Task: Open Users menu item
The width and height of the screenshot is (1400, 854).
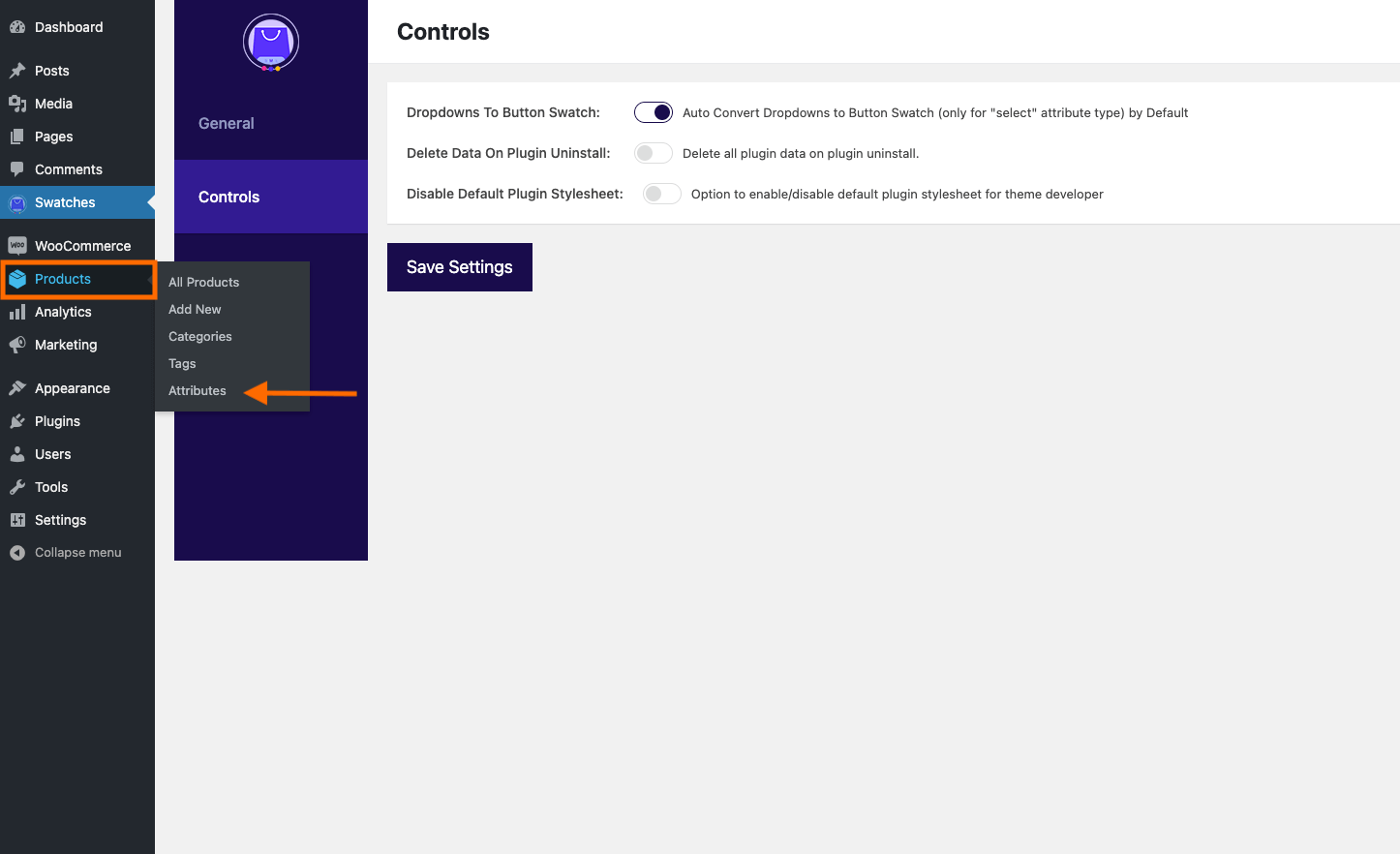Action: point(77,454)
